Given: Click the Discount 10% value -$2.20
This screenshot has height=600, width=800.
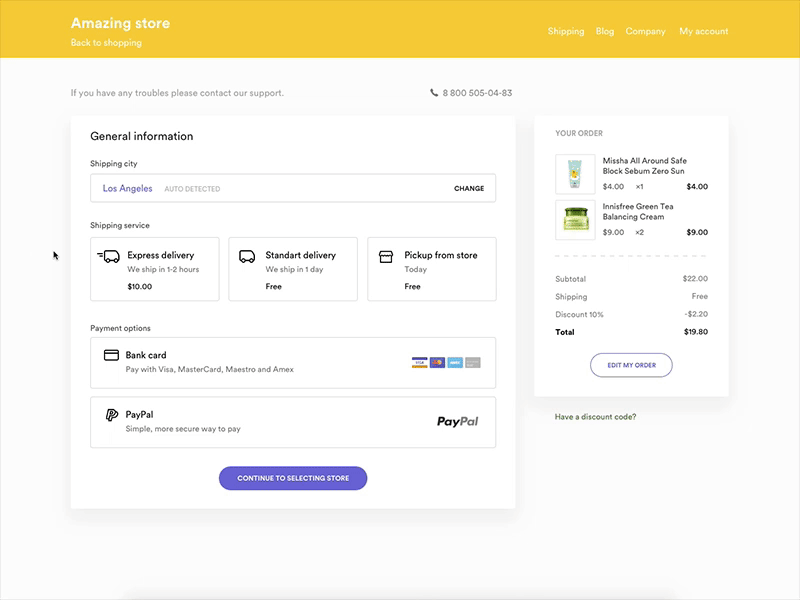Looking at the screenshot, I should tap(696, 314).
